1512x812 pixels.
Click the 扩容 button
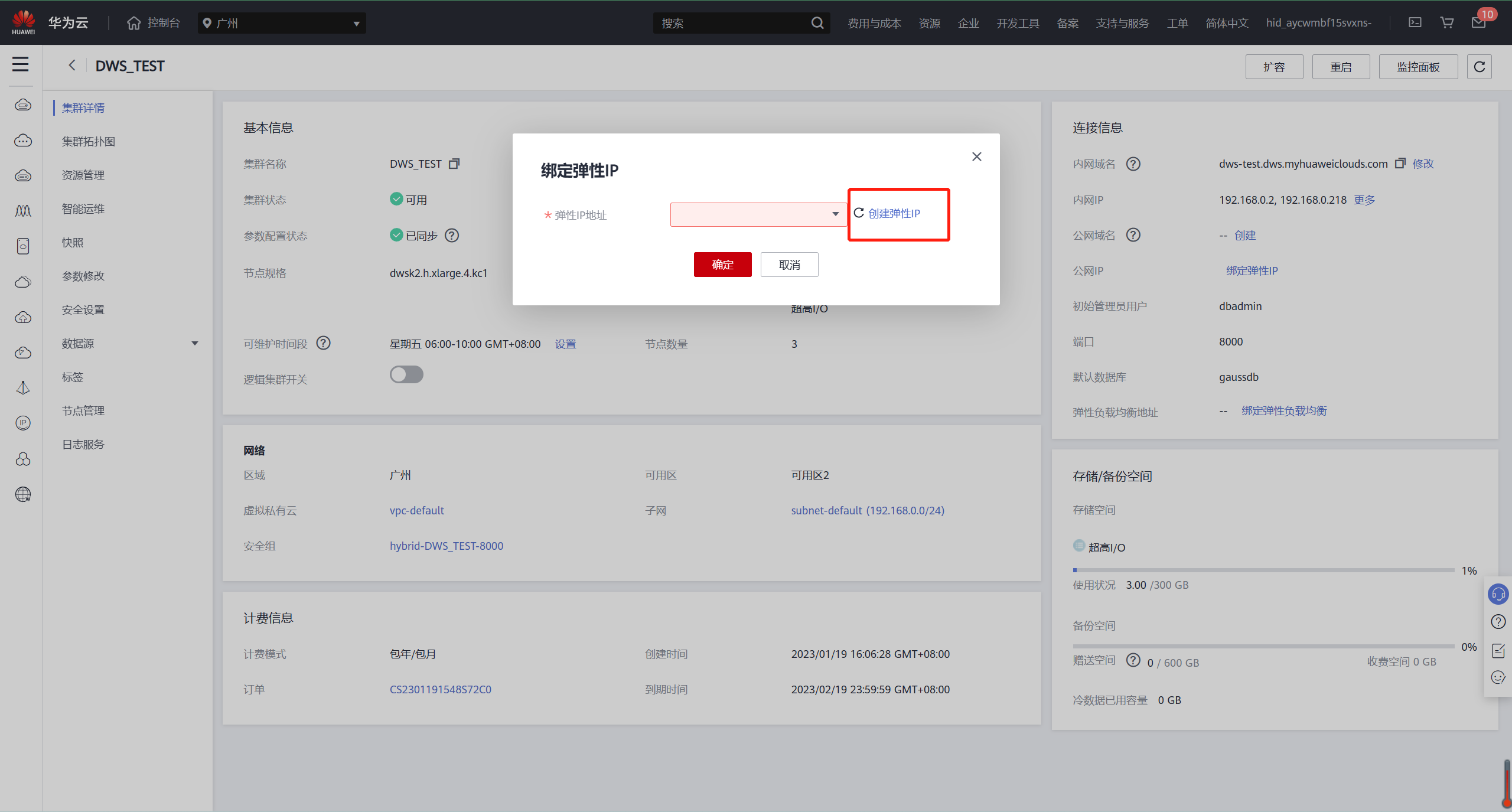(x=1275, y=67)
